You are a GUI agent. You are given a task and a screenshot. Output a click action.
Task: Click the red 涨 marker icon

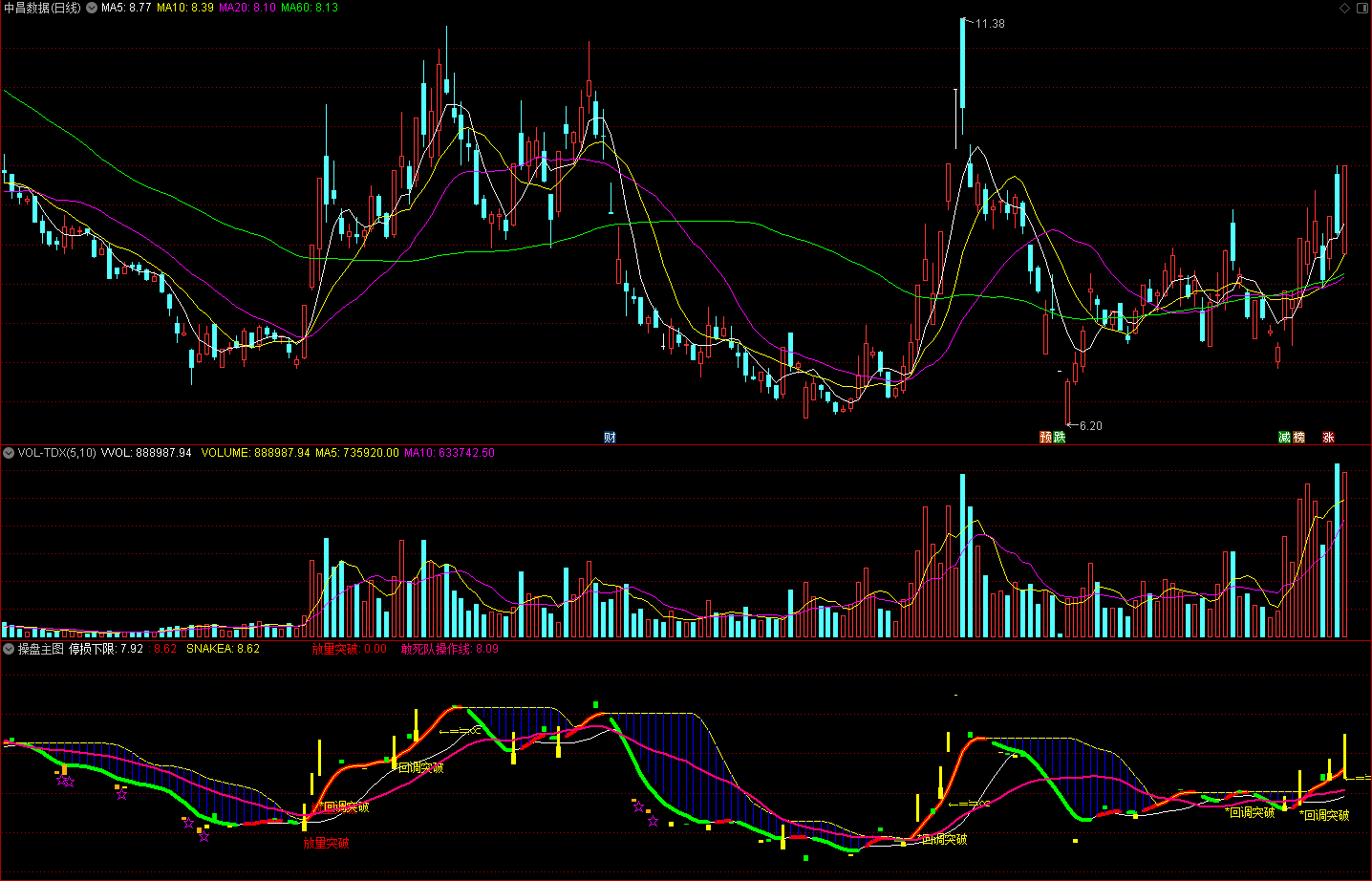coord(1328,438)
